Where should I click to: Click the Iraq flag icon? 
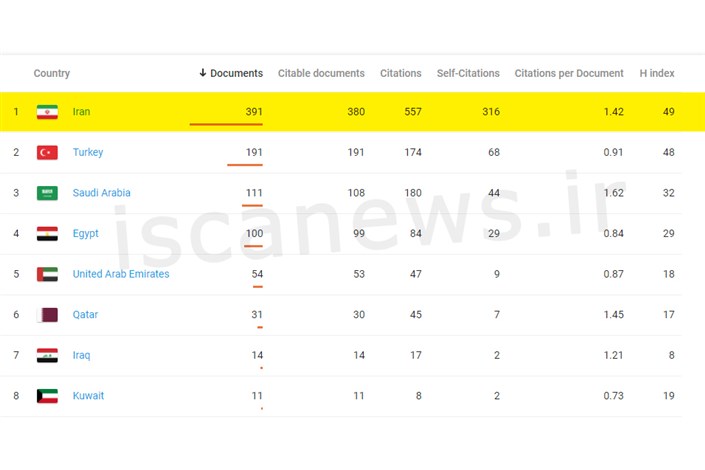[x=47, y=355]
